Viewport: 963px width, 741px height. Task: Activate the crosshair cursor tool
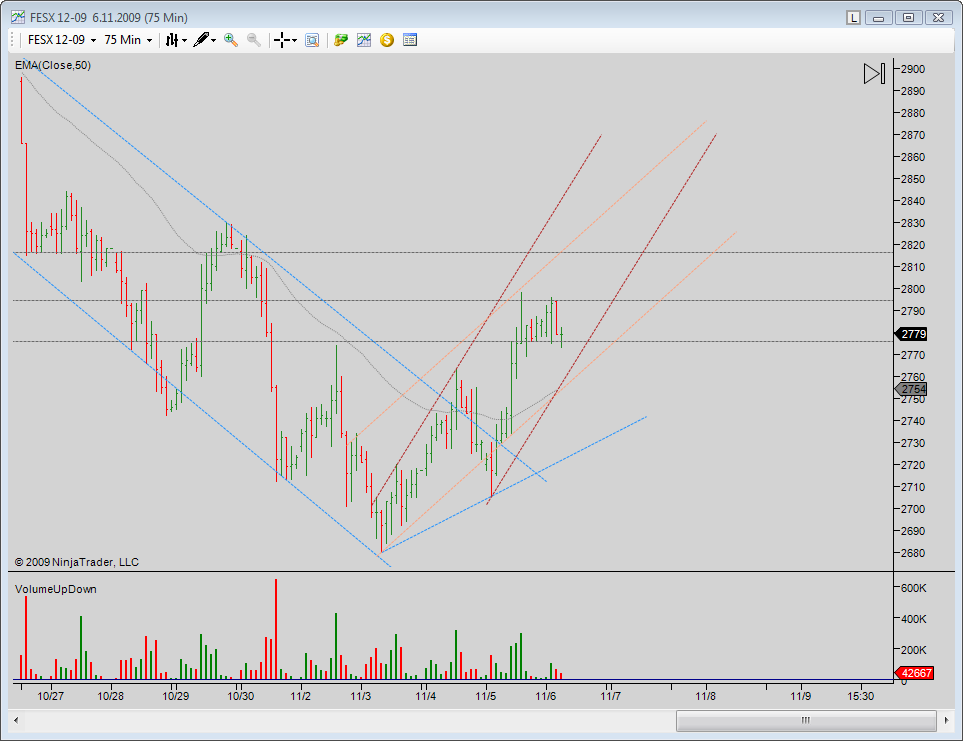point(282,40)
